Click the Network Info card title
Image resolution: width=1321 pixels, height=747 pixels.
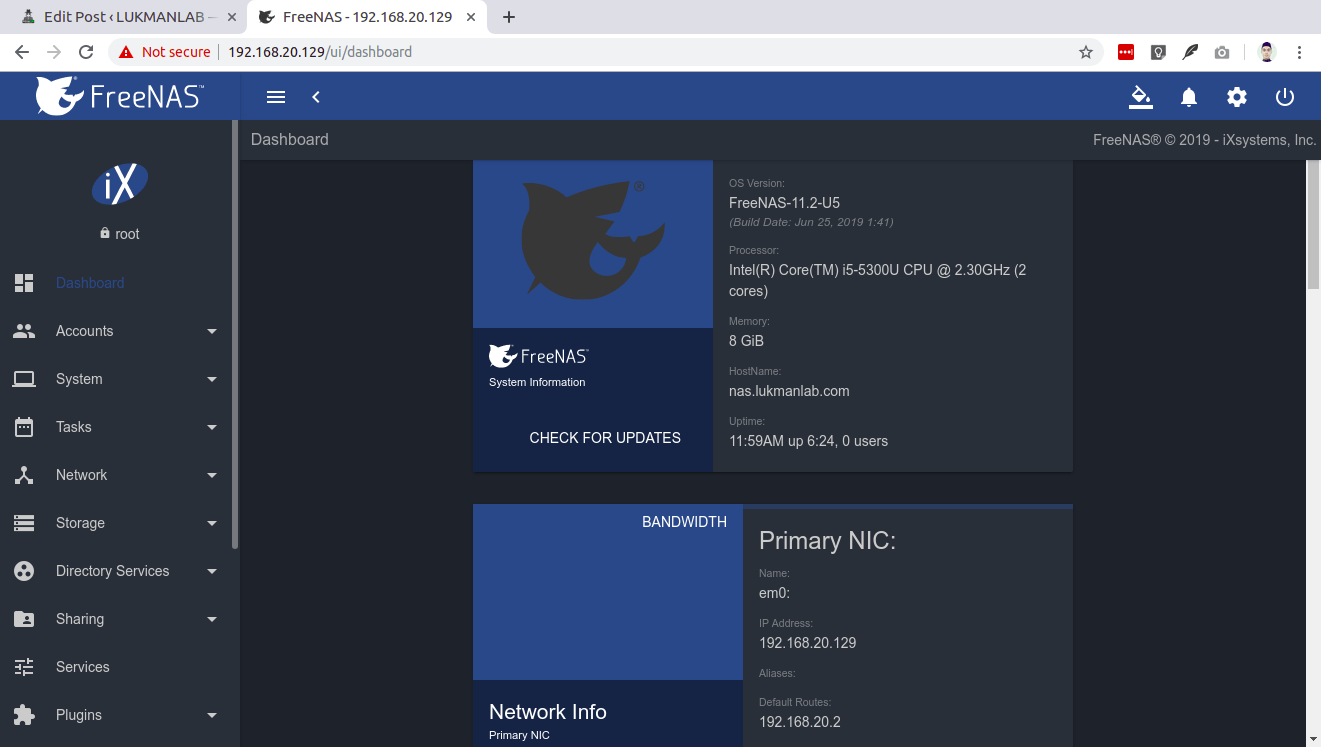click(x=548, y=712)
